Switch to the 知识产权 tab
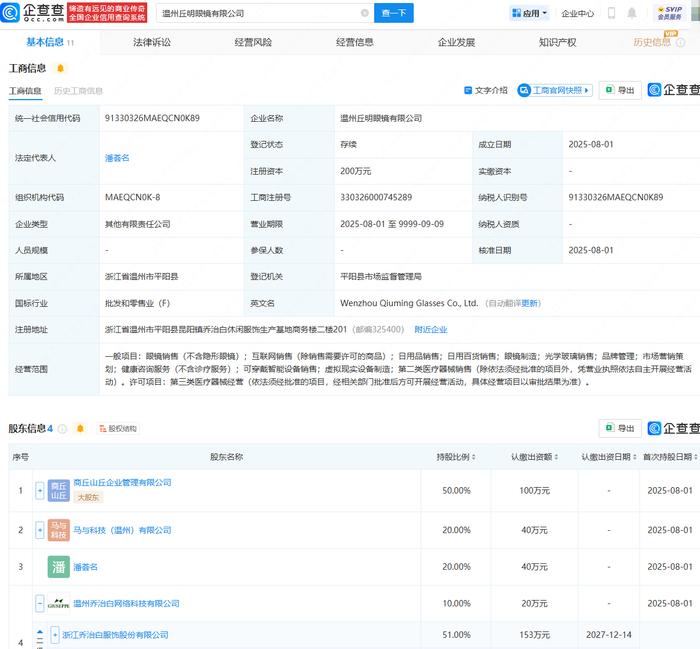 coord(558,42)
